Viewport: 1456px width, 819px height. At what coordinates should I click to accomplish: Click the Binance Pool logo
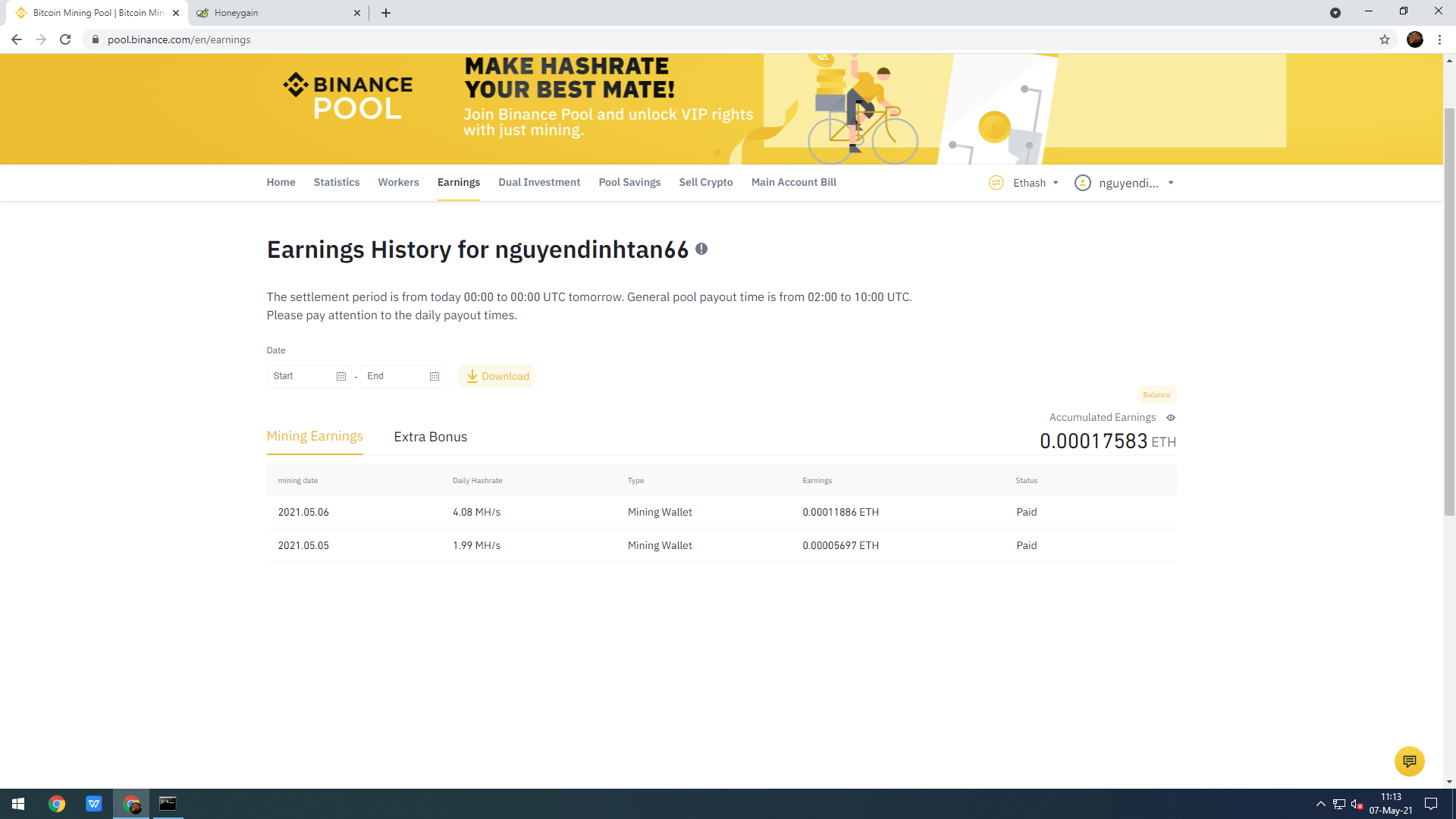pyautogui.click(x=348, y=96)
